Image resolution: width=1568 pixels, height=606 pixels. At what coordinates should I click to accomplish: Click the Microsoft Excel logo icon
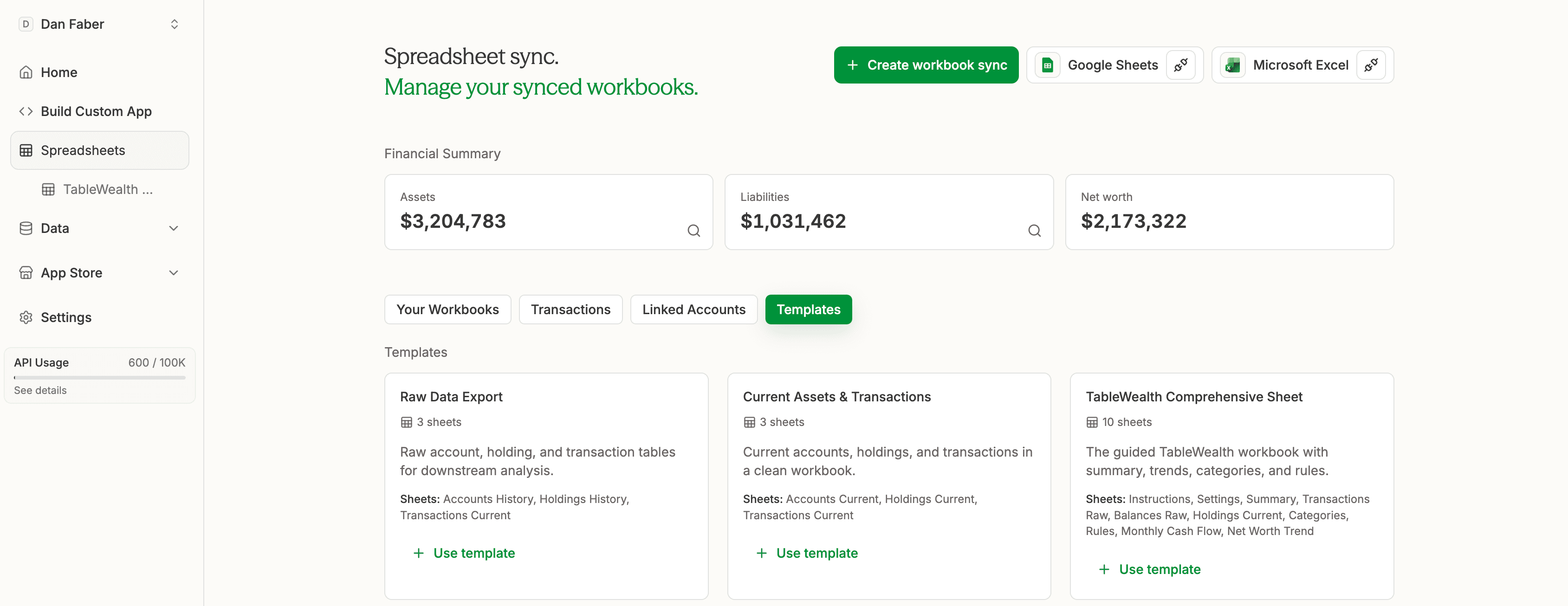click(x=1232, y=65)
